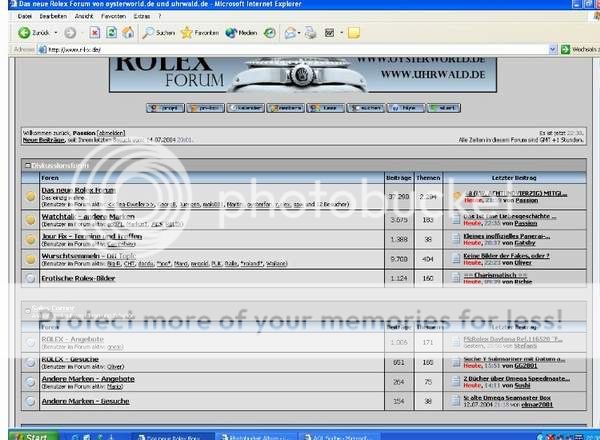
Task: Click status icon beside Watchtalk forum
Action: pyautogui.click(x=30, y=220)
